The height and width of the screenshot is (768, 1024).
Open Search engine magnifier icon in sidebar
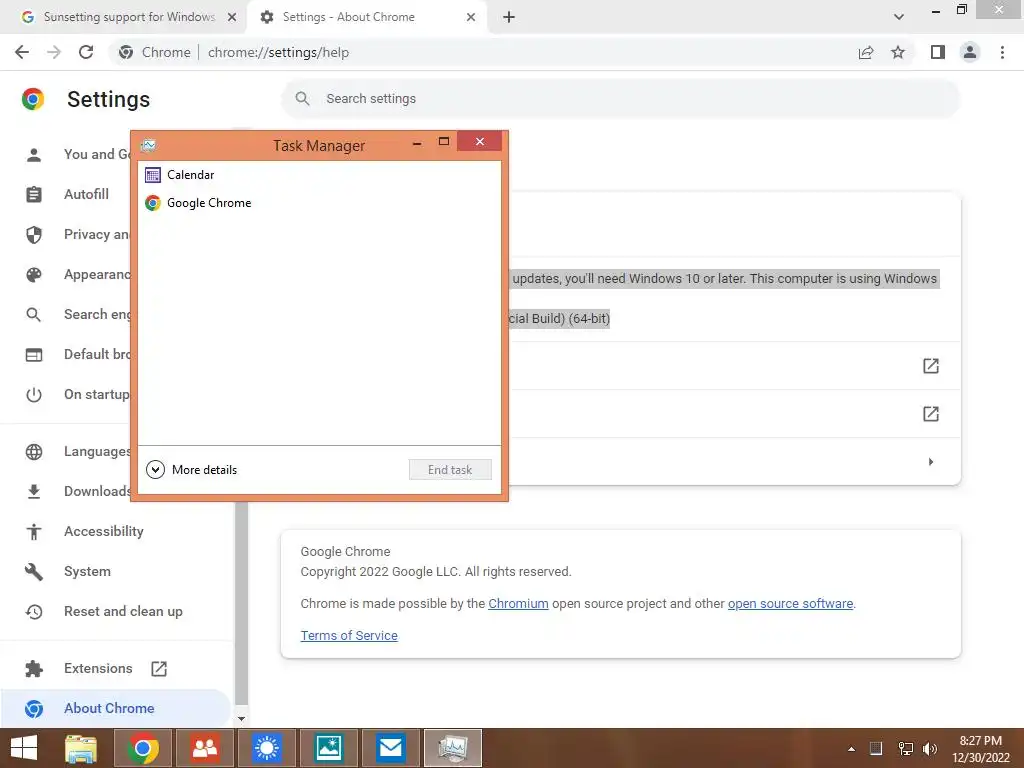click(x=33, y=314)
